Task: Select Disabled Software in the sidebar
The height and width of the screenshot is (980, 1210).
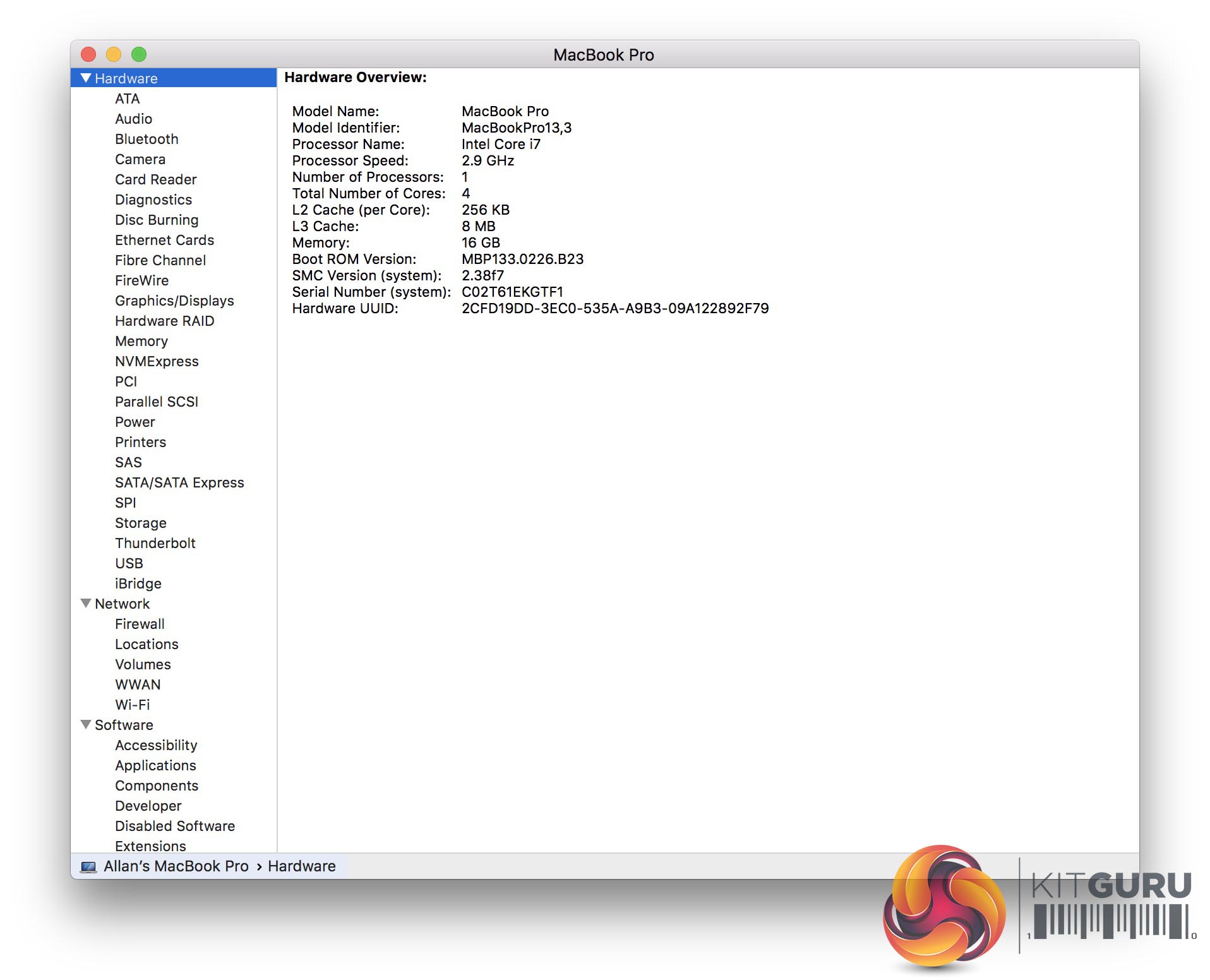Action: 175,826
